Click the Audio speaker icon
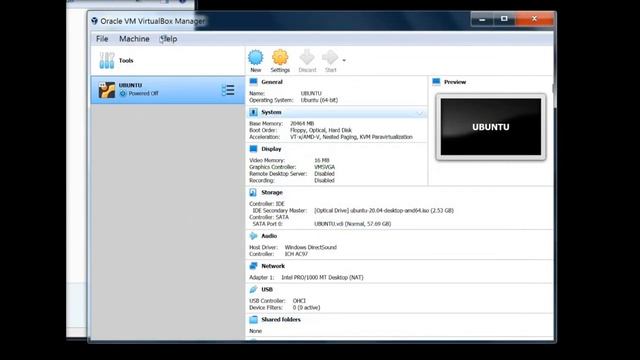This screenshot has width=640, height=360. click(253, 236)
